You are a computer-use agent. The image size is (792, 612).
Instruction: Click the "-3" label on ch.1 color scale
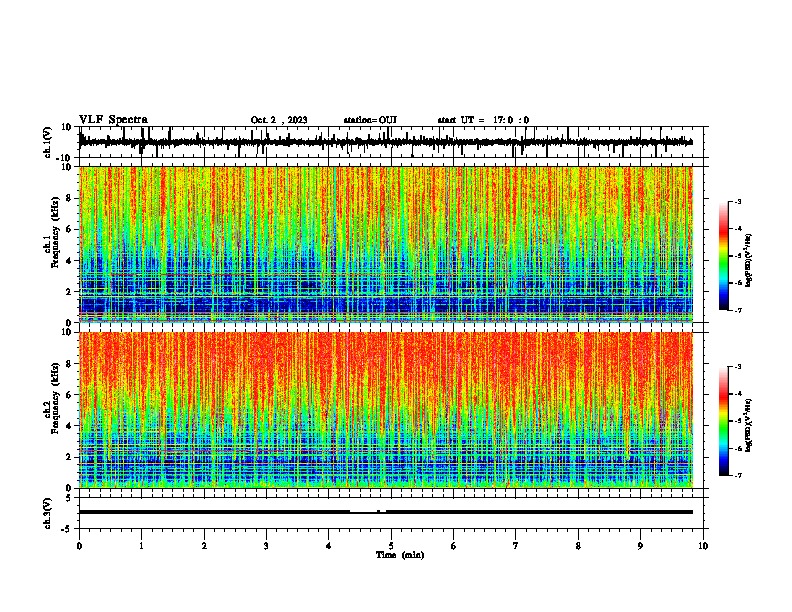pos(737,201)
